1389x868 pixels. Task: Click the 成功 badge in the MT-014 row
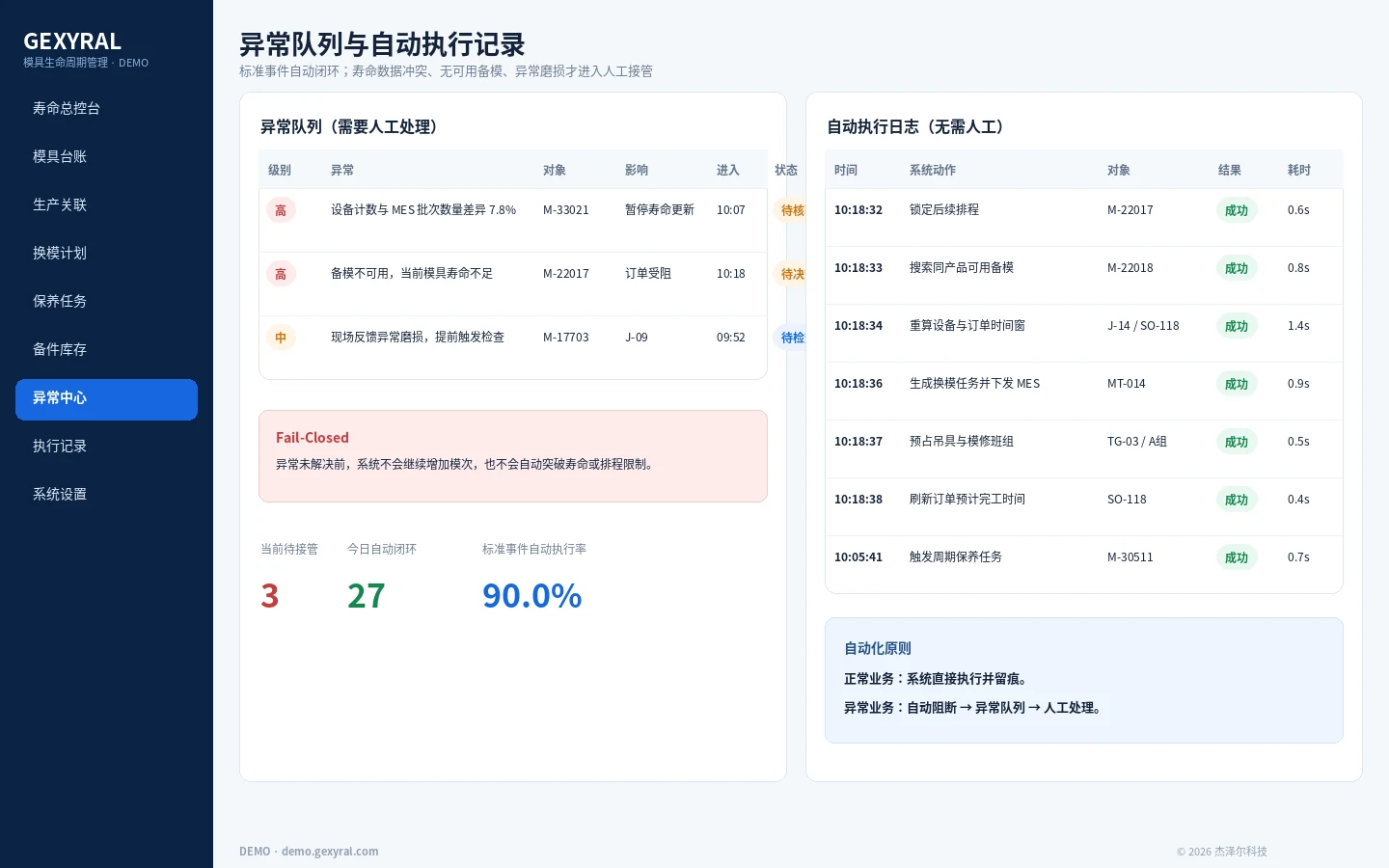point(1237,384)
